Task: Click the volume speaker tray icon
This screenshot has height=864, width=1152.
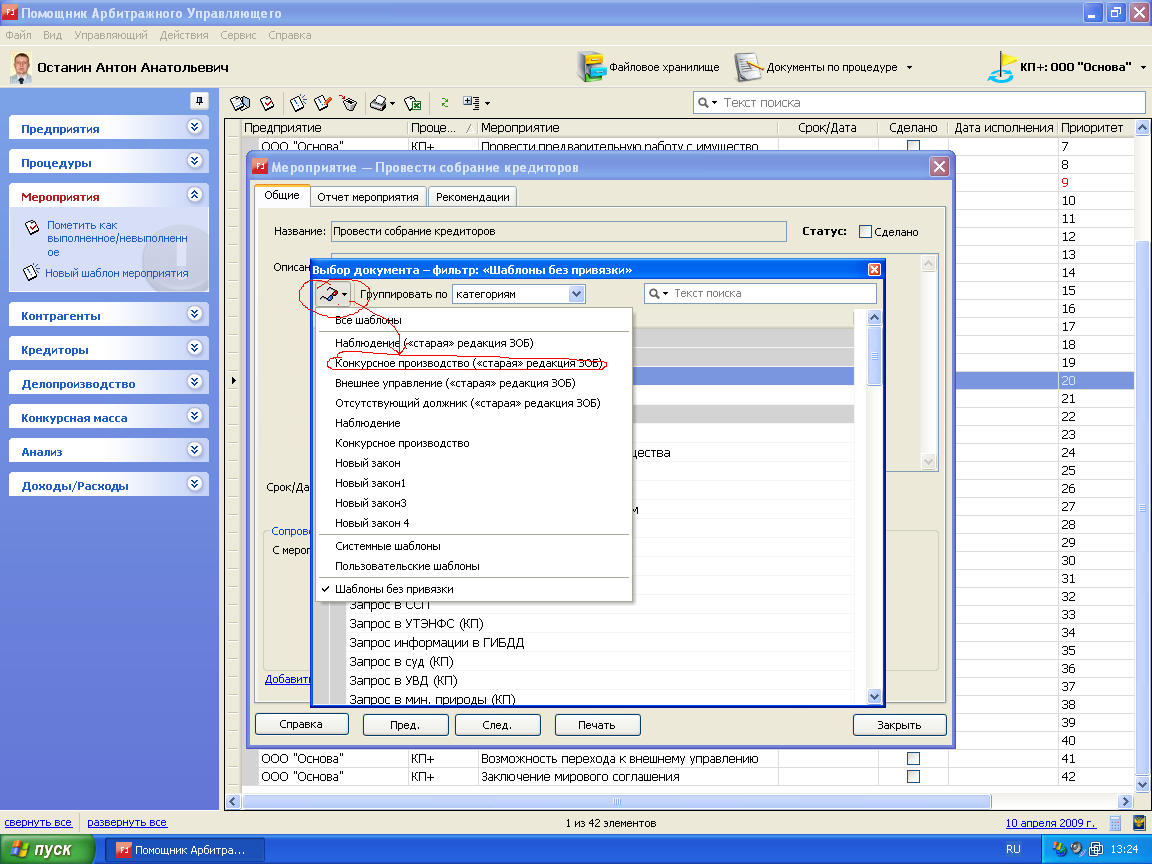Action: pyautogui.click(x=1077, y=849)
